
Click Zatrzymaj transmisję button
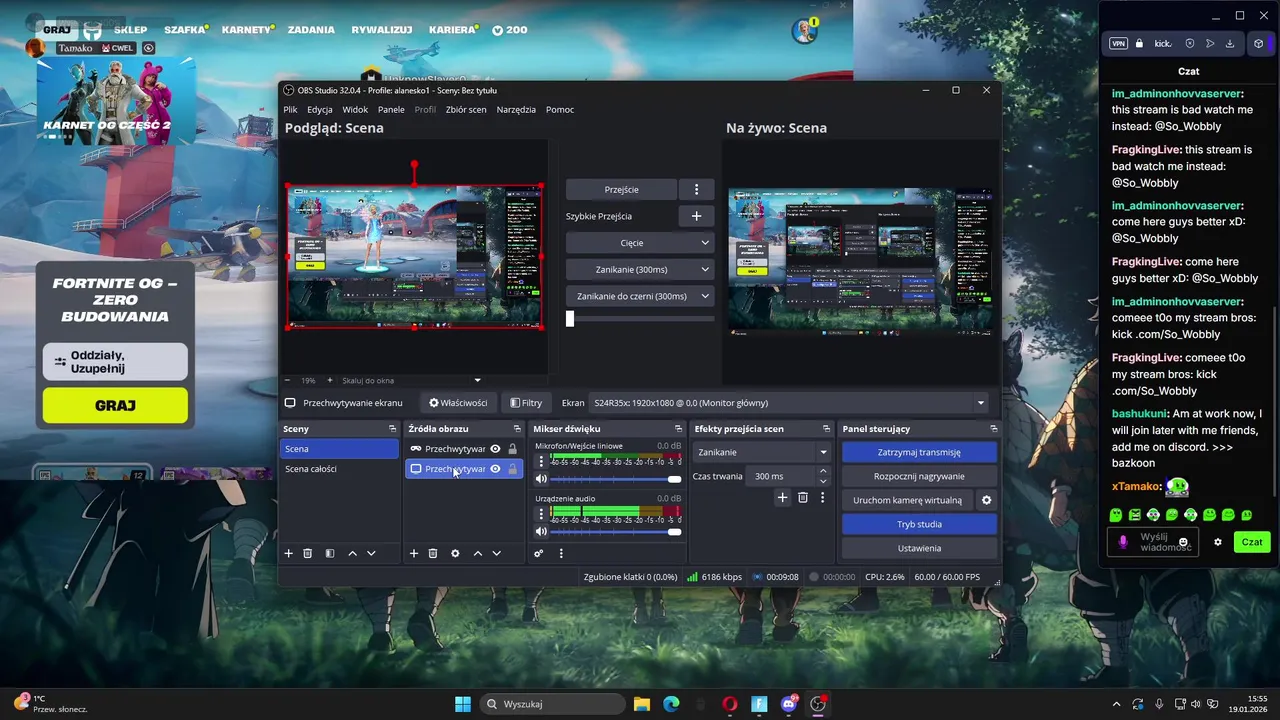point(919,452)
